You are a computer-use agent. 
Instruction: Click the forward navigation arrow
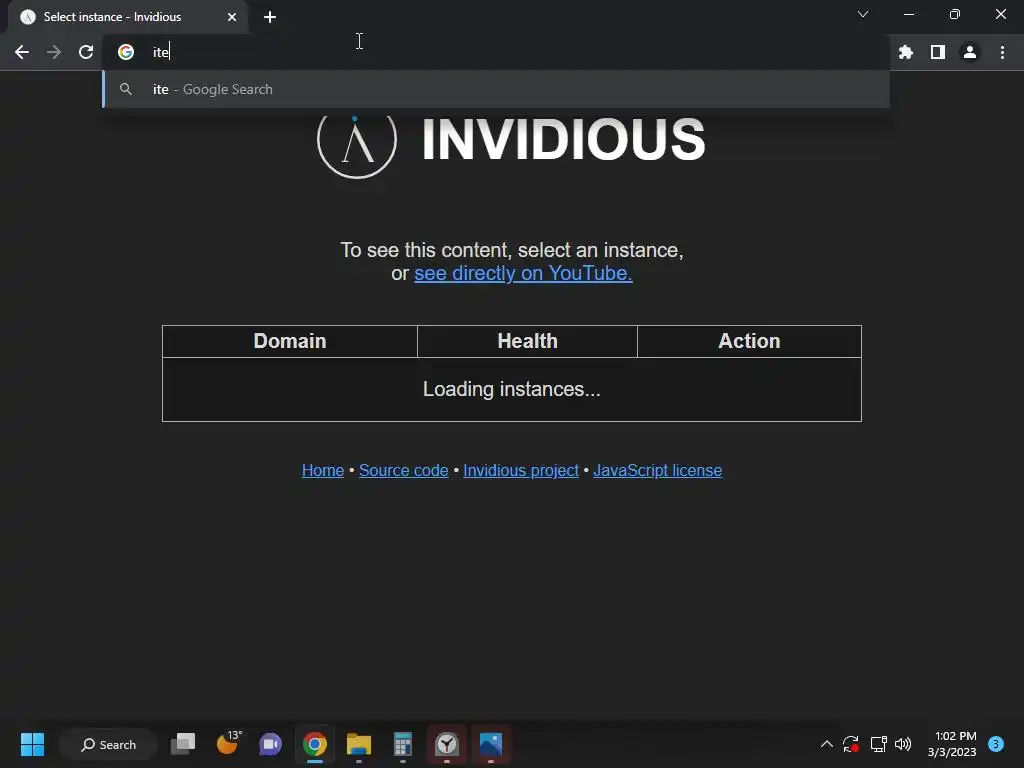(54, 52)
